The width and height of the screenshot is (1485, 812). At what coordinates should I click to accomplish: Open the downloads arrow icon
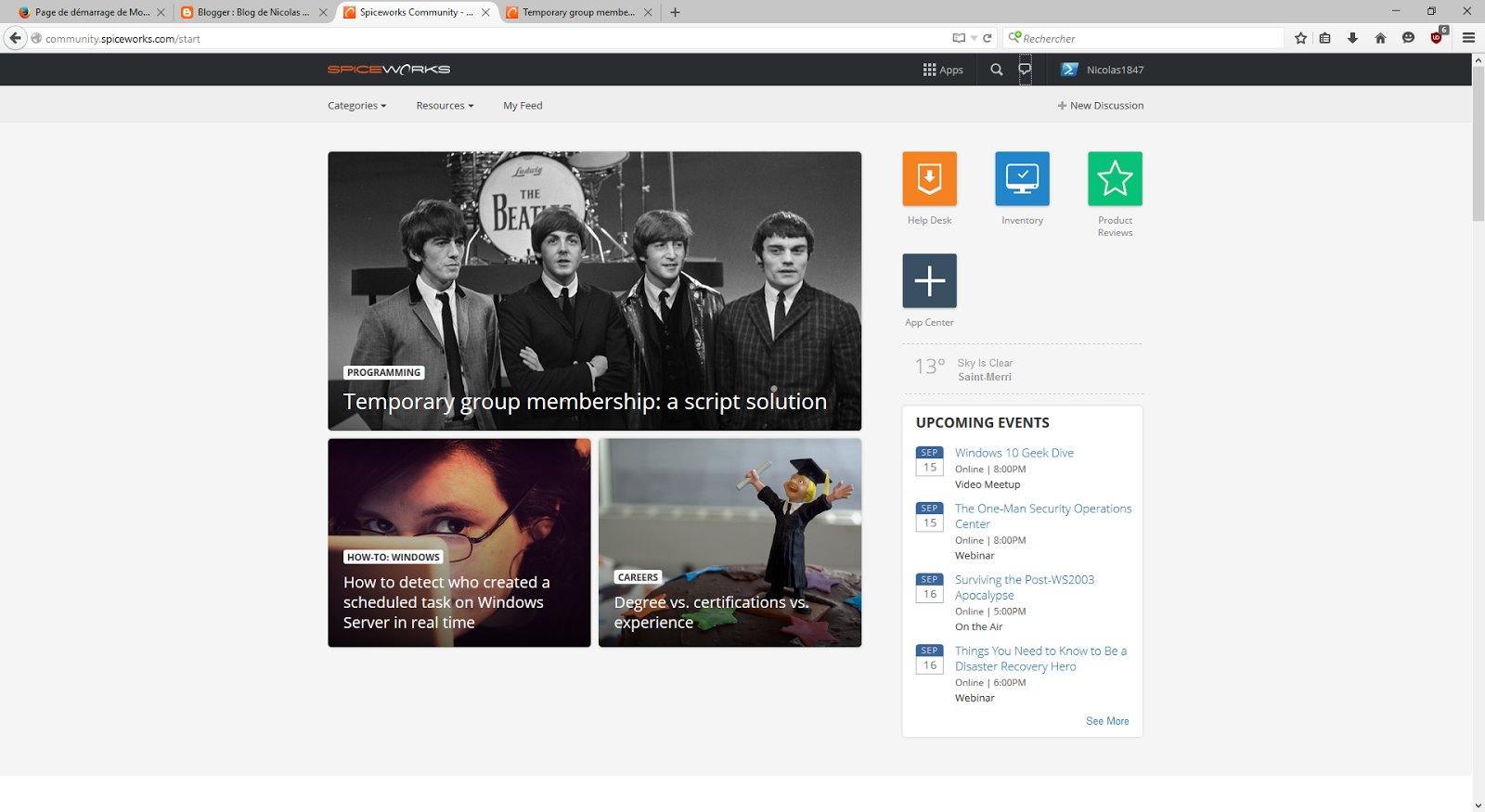click(x=1352, y=38)
